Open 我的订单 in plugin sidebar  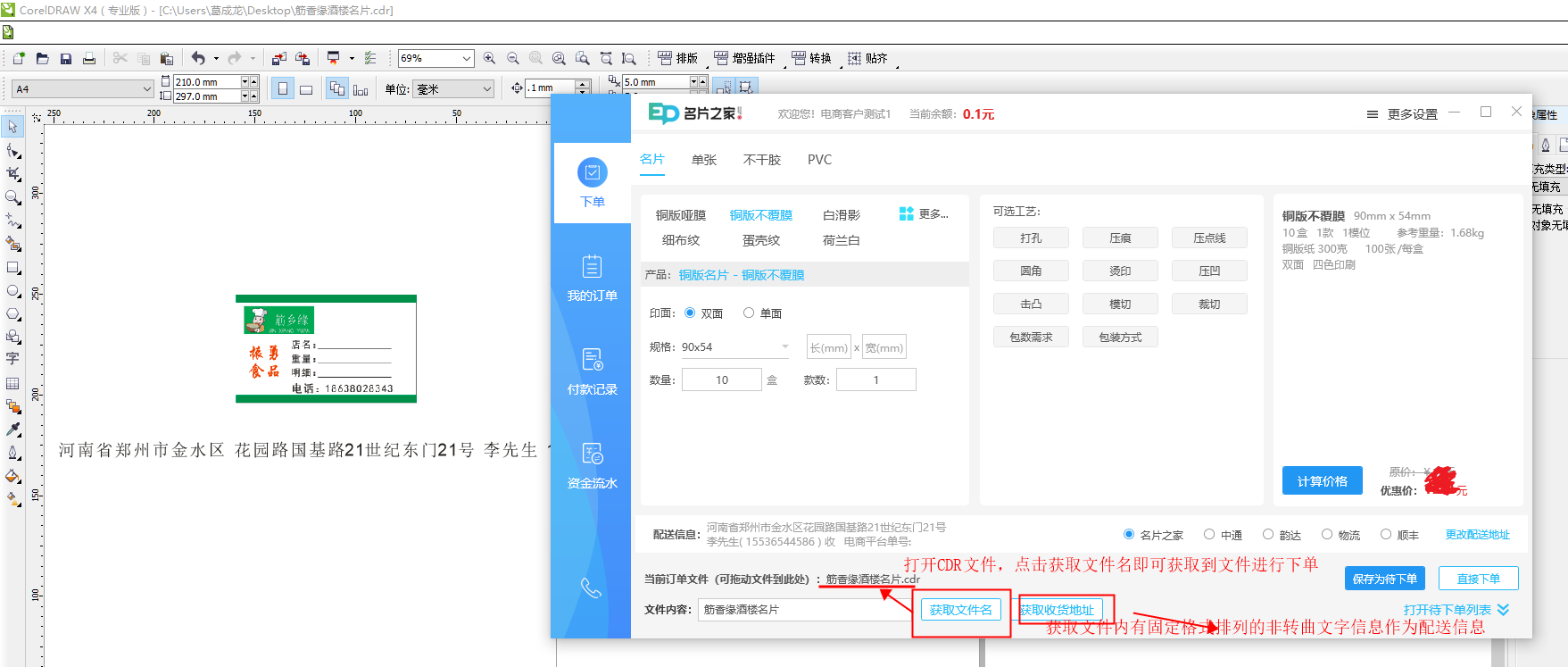592,278
